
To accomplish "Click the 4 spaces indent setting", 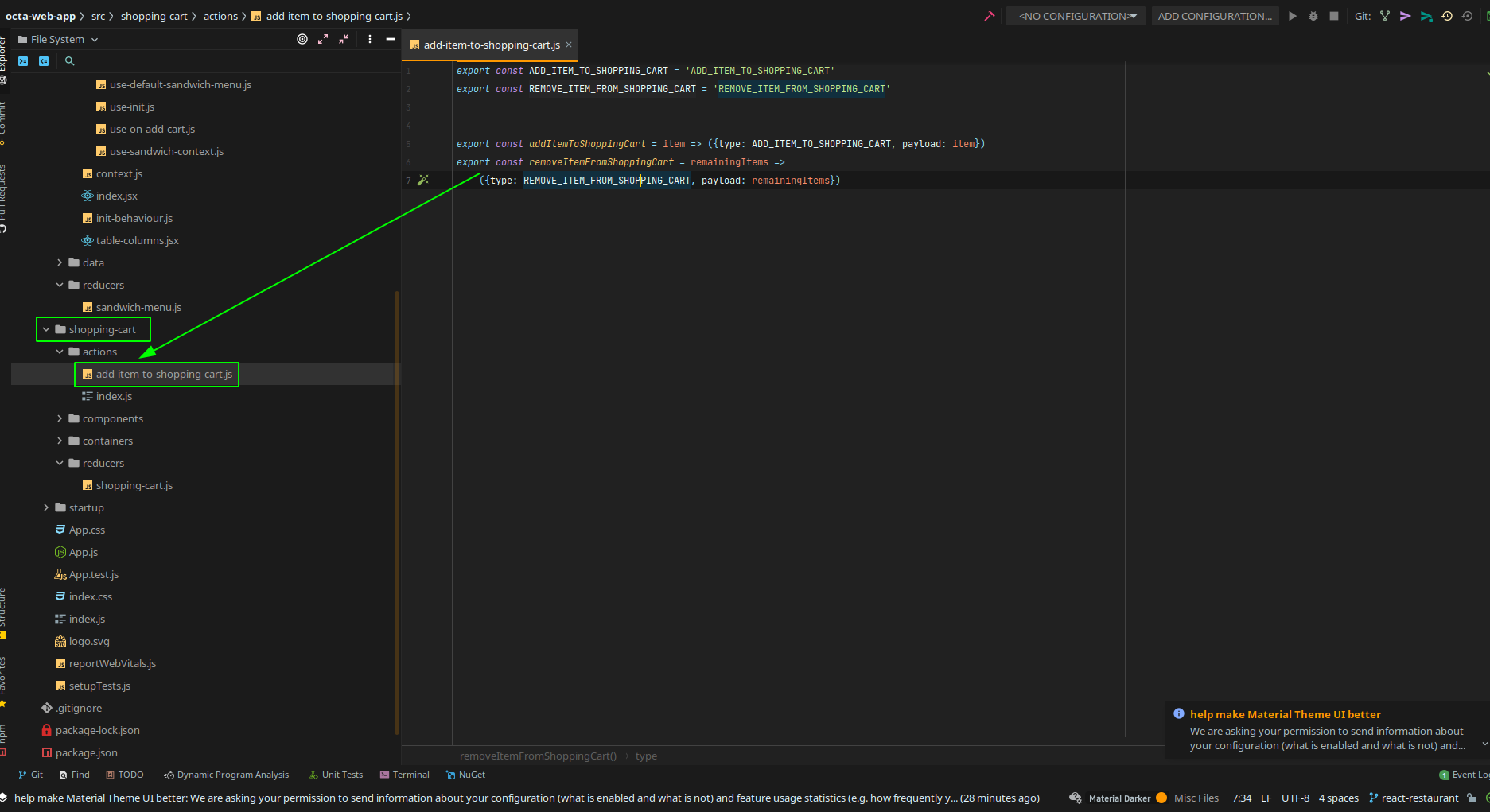I will (1339, 798).
